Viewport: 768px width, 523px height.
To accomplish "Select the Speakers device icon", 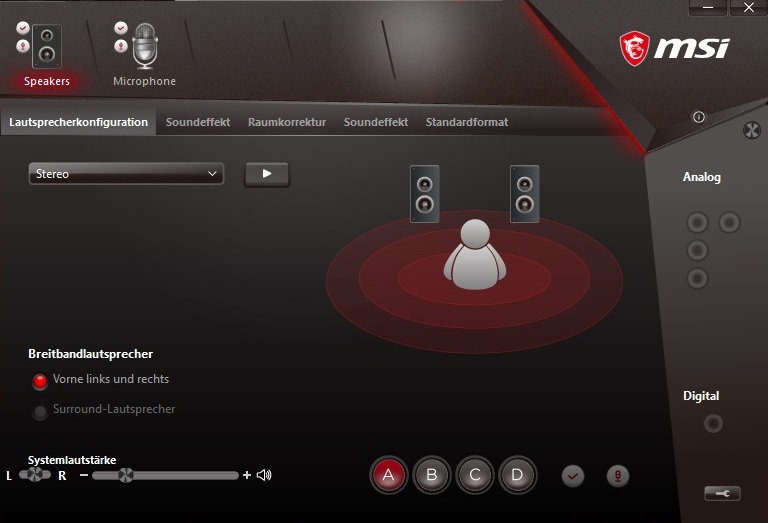I will click(47, 46).
